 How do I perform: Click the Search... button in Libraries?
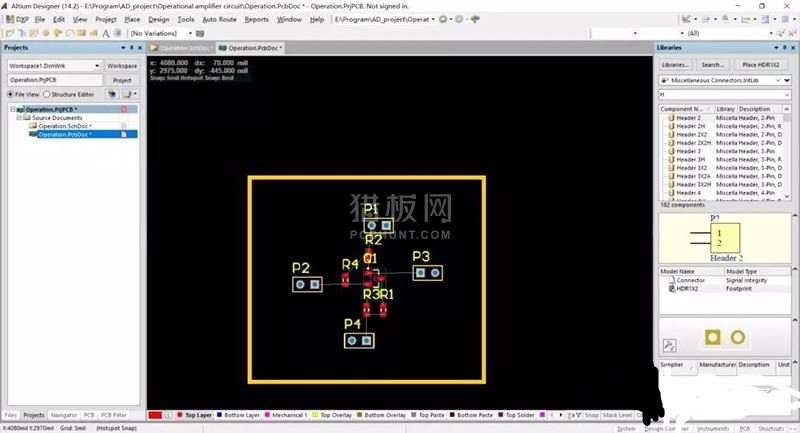[x=712, y=65]
